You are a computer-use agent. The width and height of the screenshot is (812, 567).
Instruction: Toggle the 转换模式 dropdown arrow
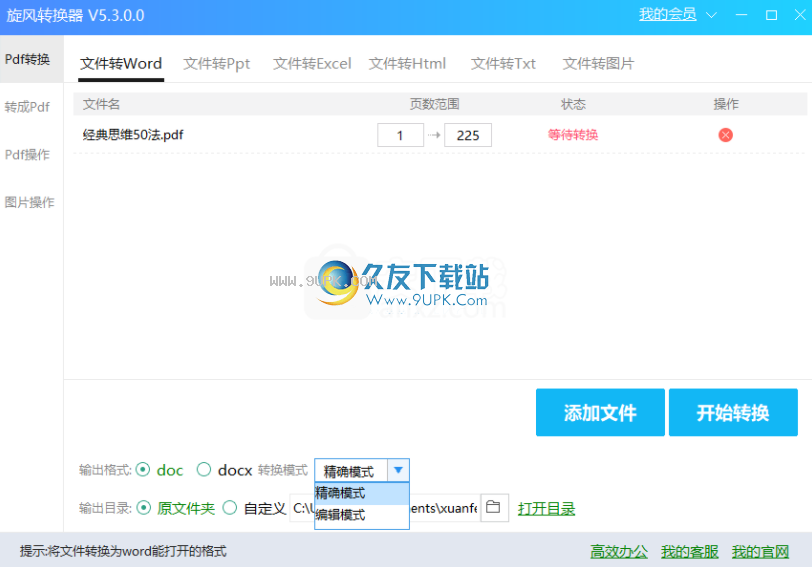pos(398,470)
